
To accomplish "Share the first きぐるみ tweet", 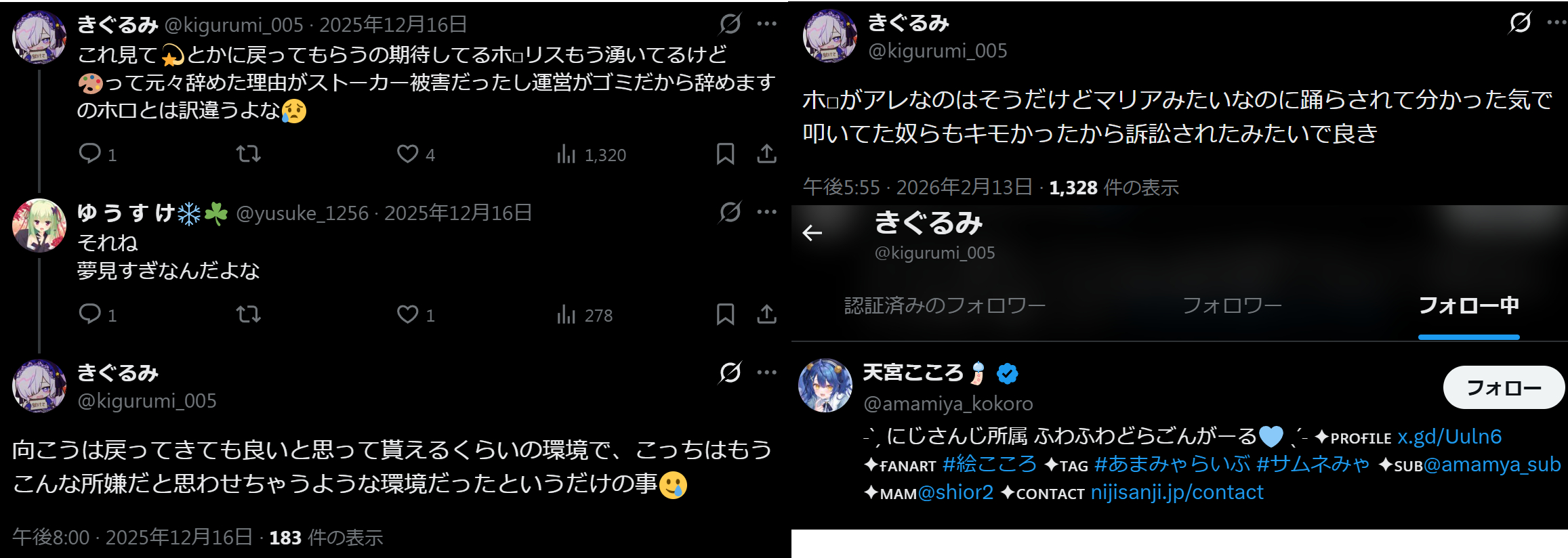I will [766, 154].
